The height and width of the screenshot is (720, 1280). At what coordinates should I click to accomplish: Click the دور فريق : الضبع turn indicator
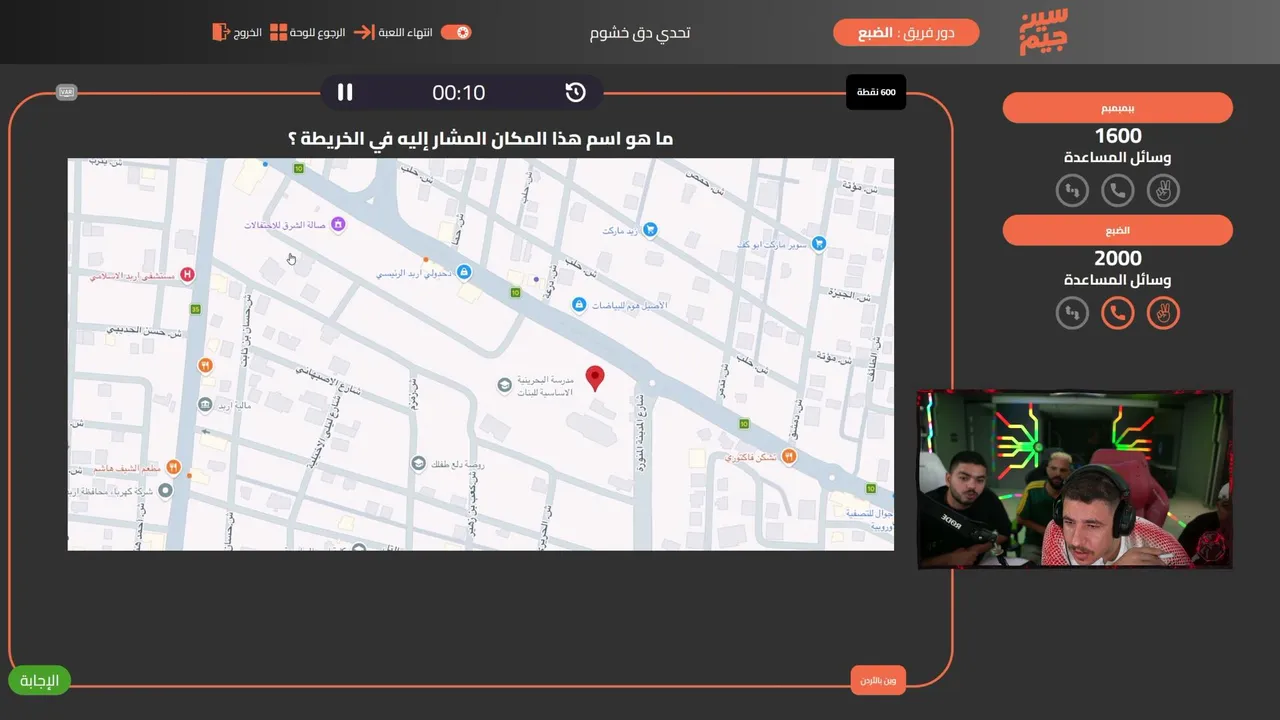[906, 33]
